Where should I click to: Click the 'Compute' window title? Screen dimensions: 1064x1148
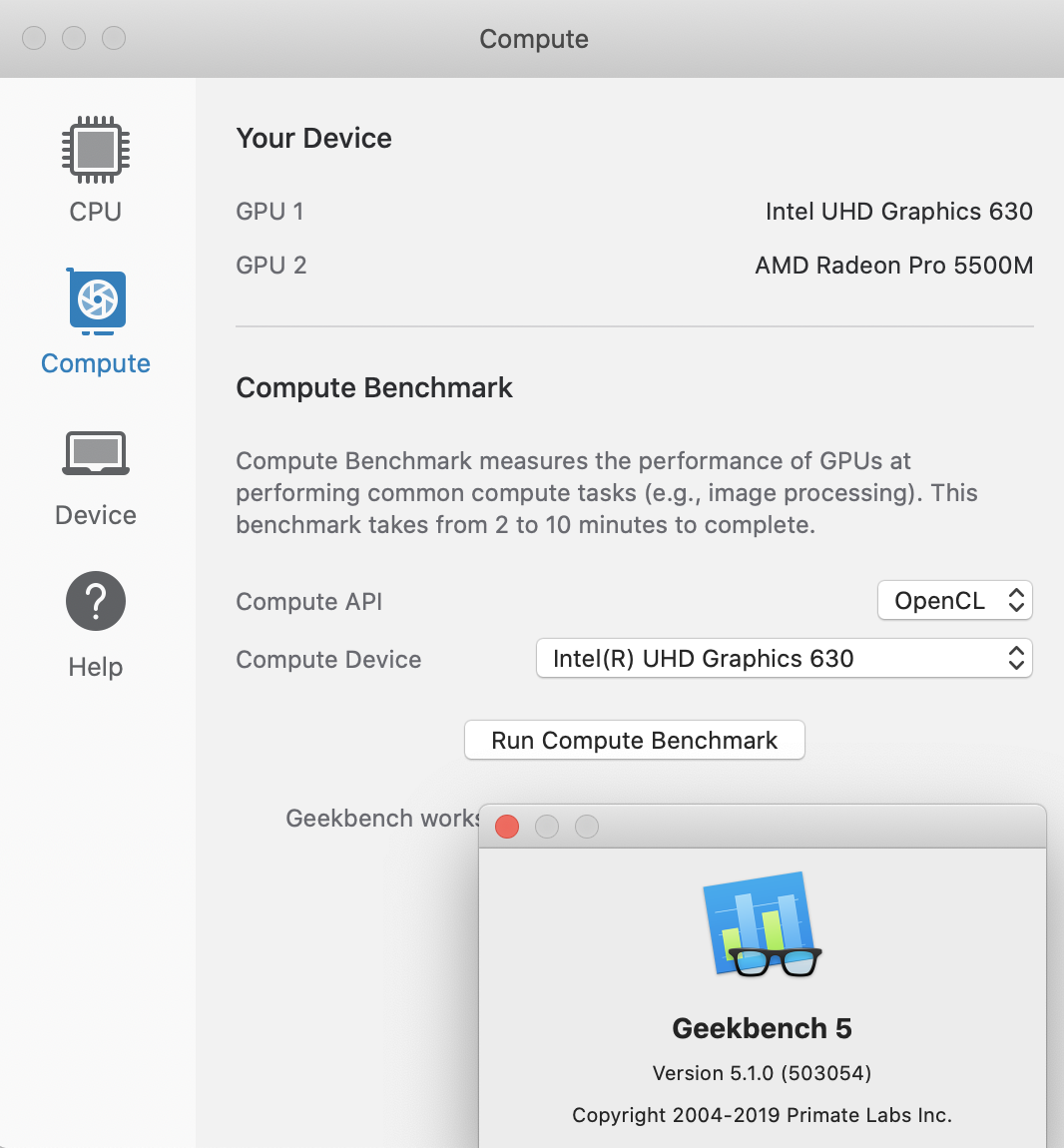[x=534, y=39]
